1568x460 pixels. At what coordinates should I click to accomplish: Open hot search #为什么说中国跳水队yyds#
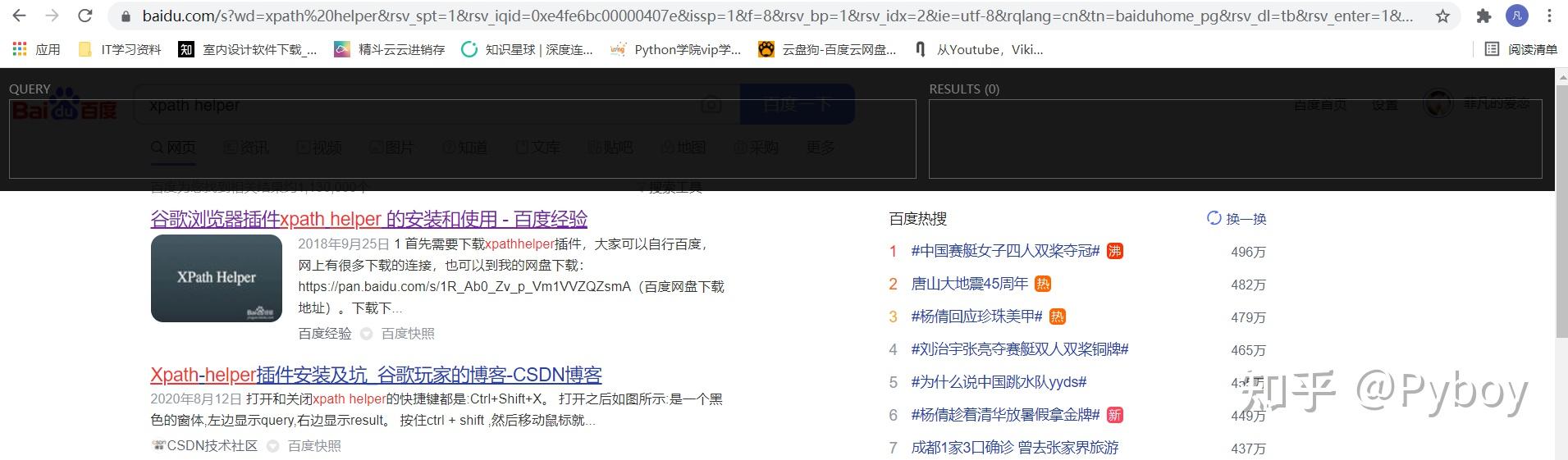click(999, 382)
